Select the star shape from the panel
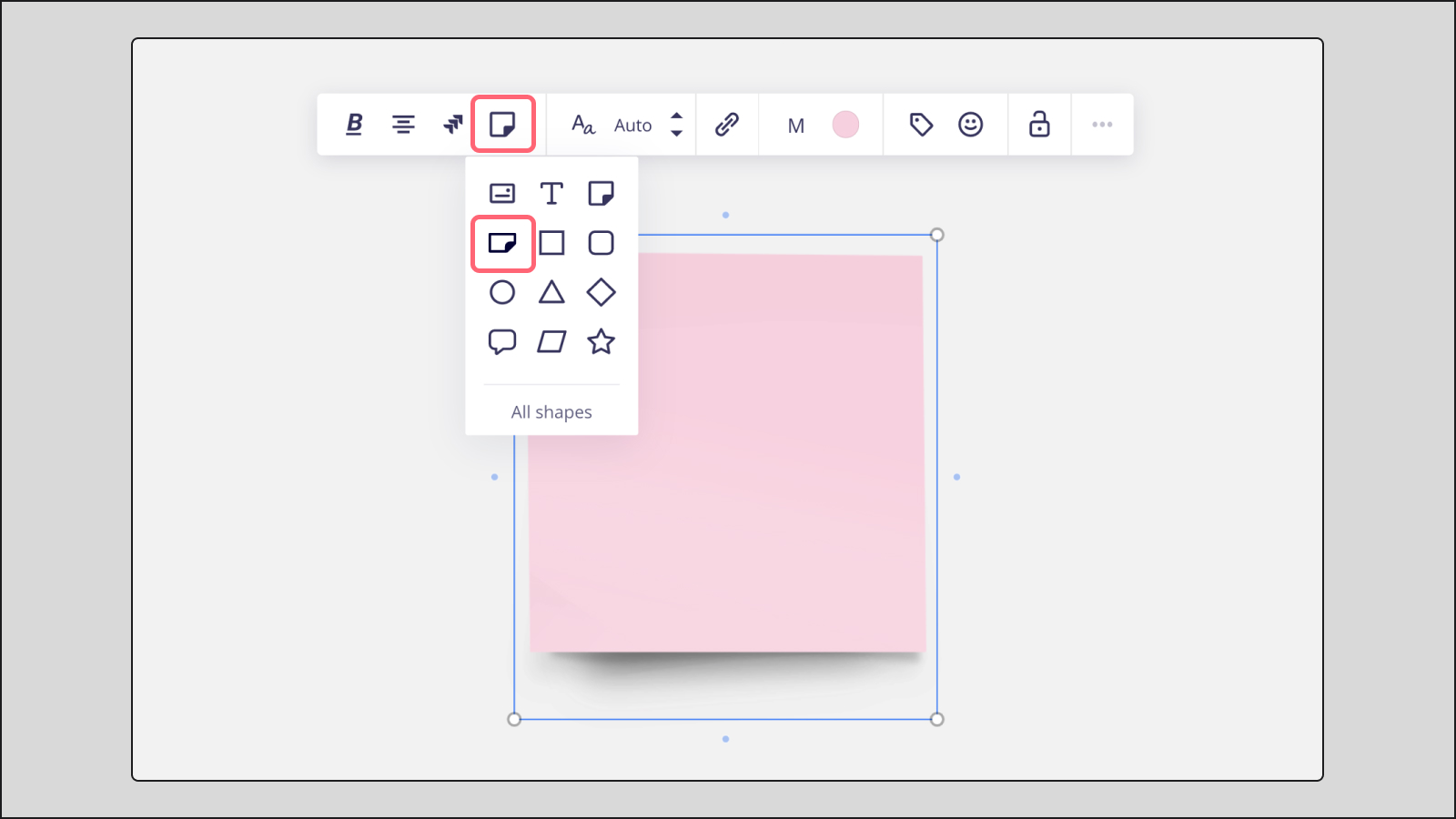Image resolution: width=1456 pixels, height=819 pixels. pyautogui.click(x=602, y=342)
